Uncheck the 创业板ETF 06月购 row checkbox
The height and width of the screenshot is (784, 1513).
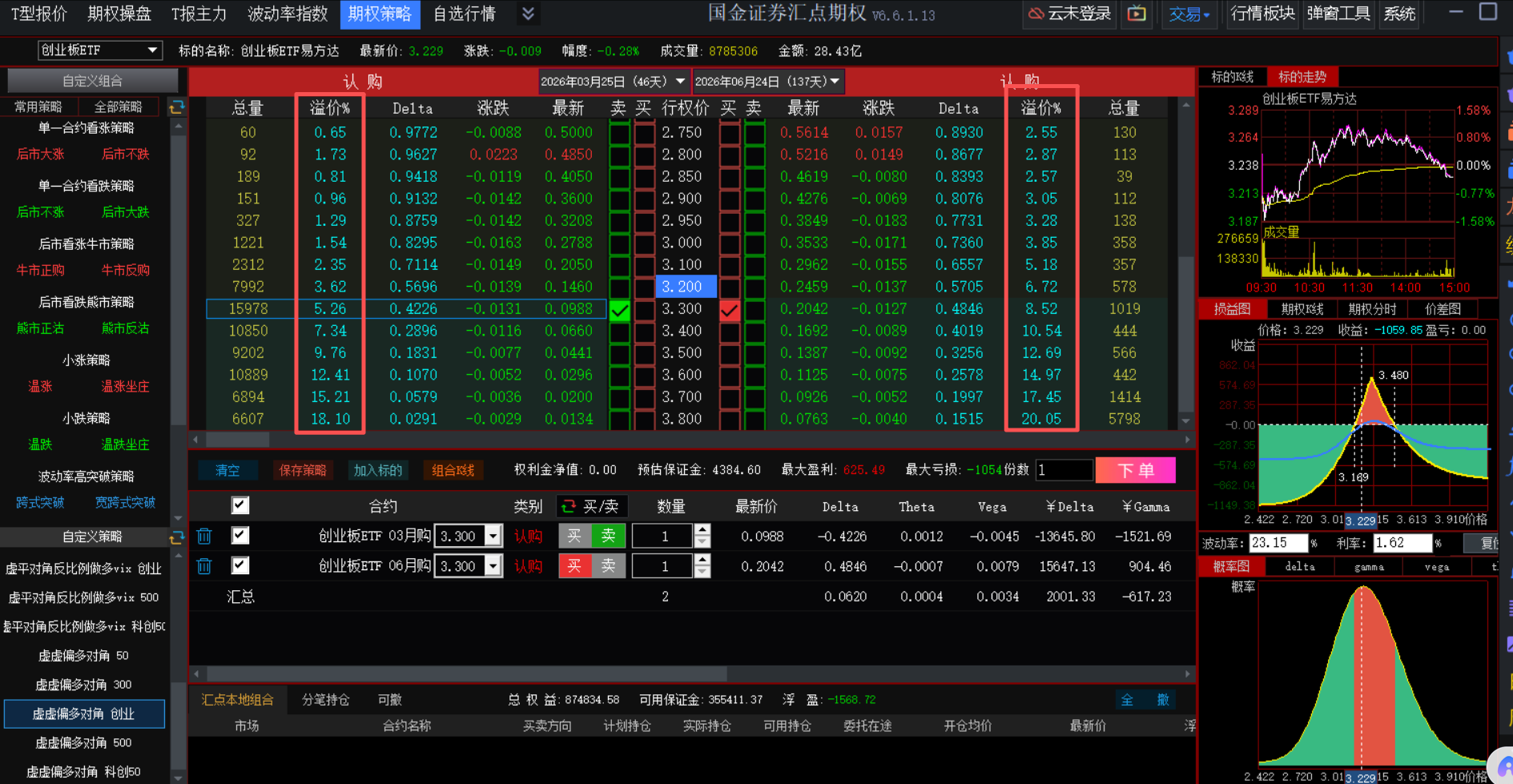240,566
